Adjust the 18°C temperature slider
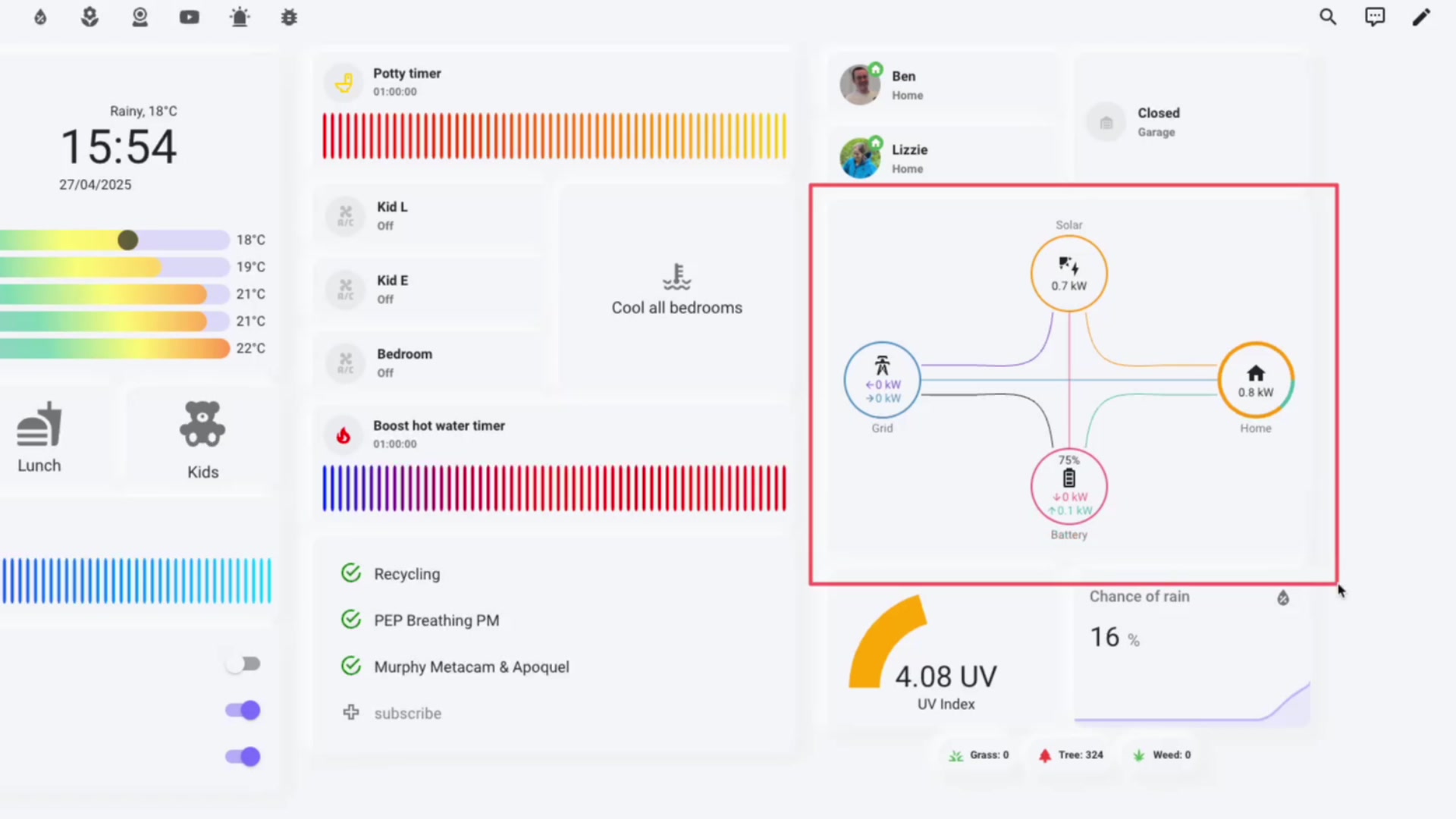The image size is (1456, 819). pyautogui.click(x=127, y=240)
